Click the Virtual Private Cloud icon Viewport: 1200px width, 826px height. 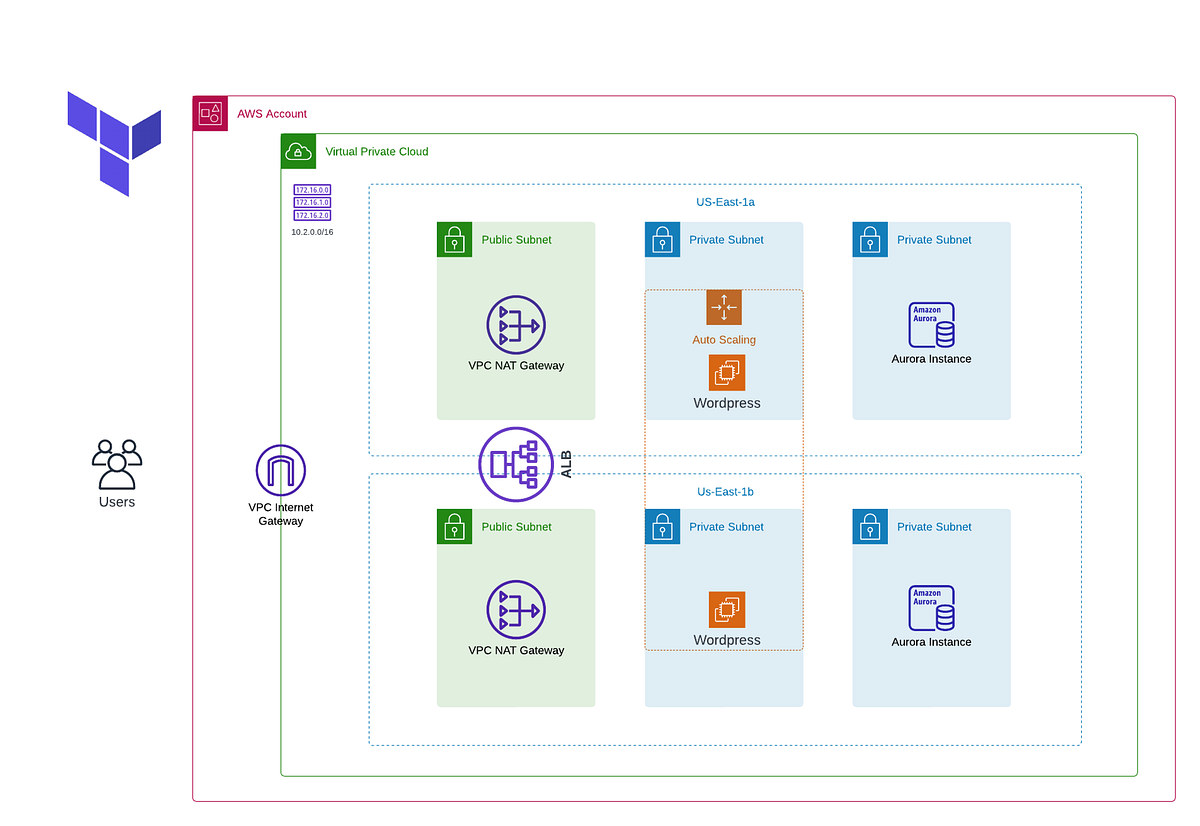(x=298, y=151)
